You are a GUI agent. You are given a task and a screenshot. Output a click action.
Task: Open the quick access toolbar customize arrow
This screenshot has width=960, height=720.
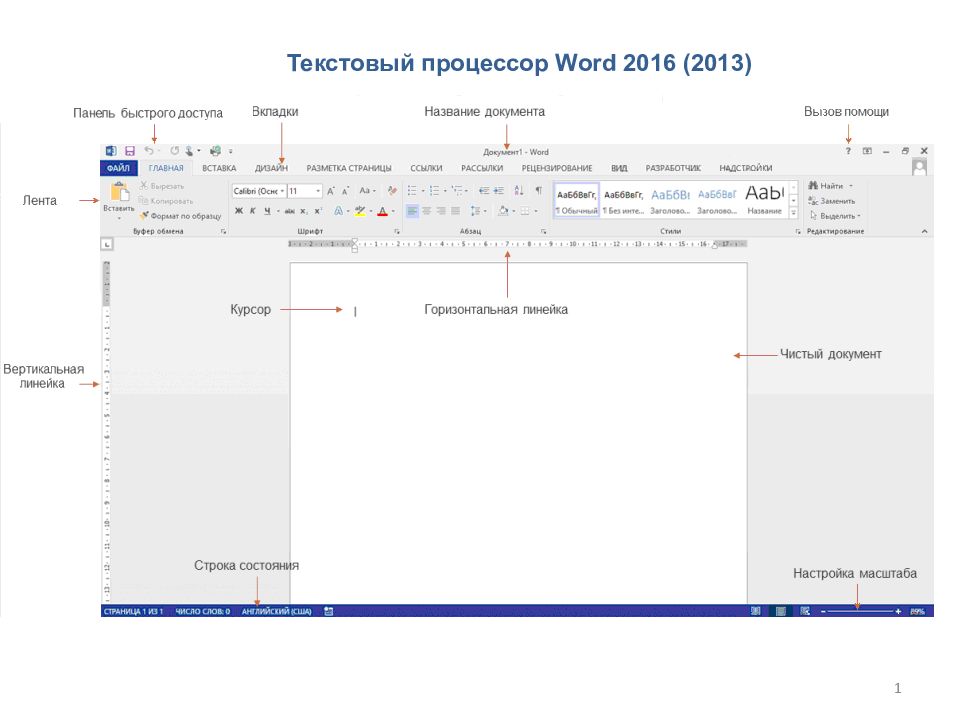coord(231,151)
